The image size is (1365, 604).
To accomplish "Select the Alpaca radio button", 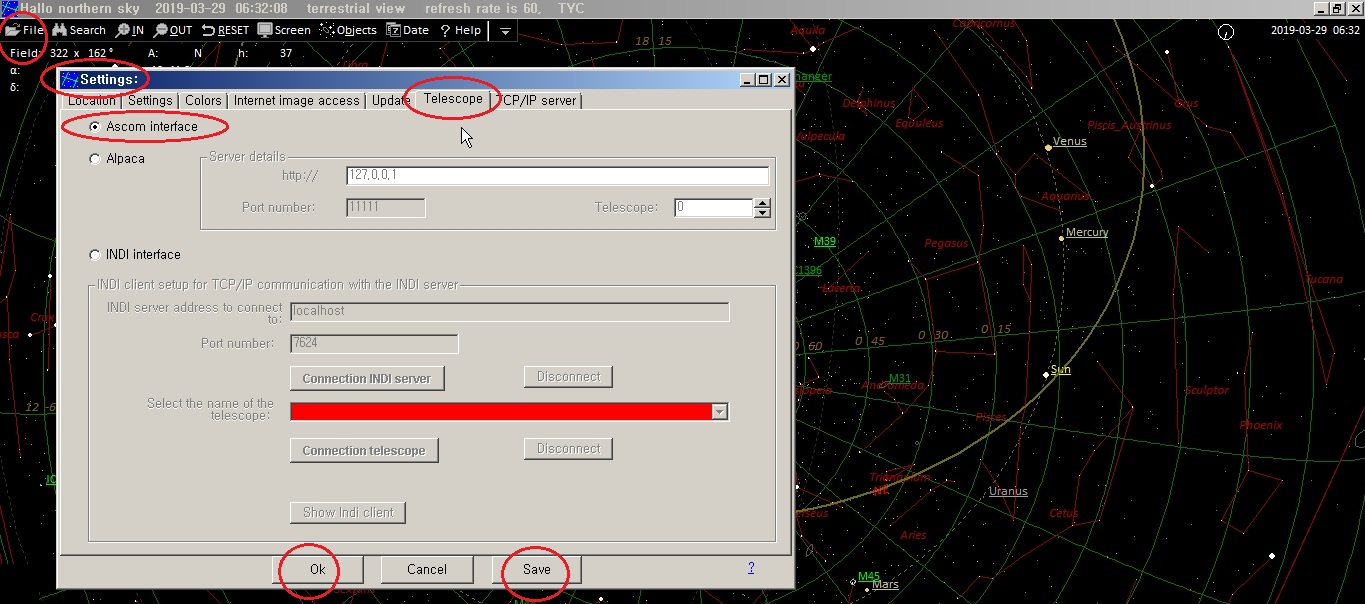I will coord(95,159).
